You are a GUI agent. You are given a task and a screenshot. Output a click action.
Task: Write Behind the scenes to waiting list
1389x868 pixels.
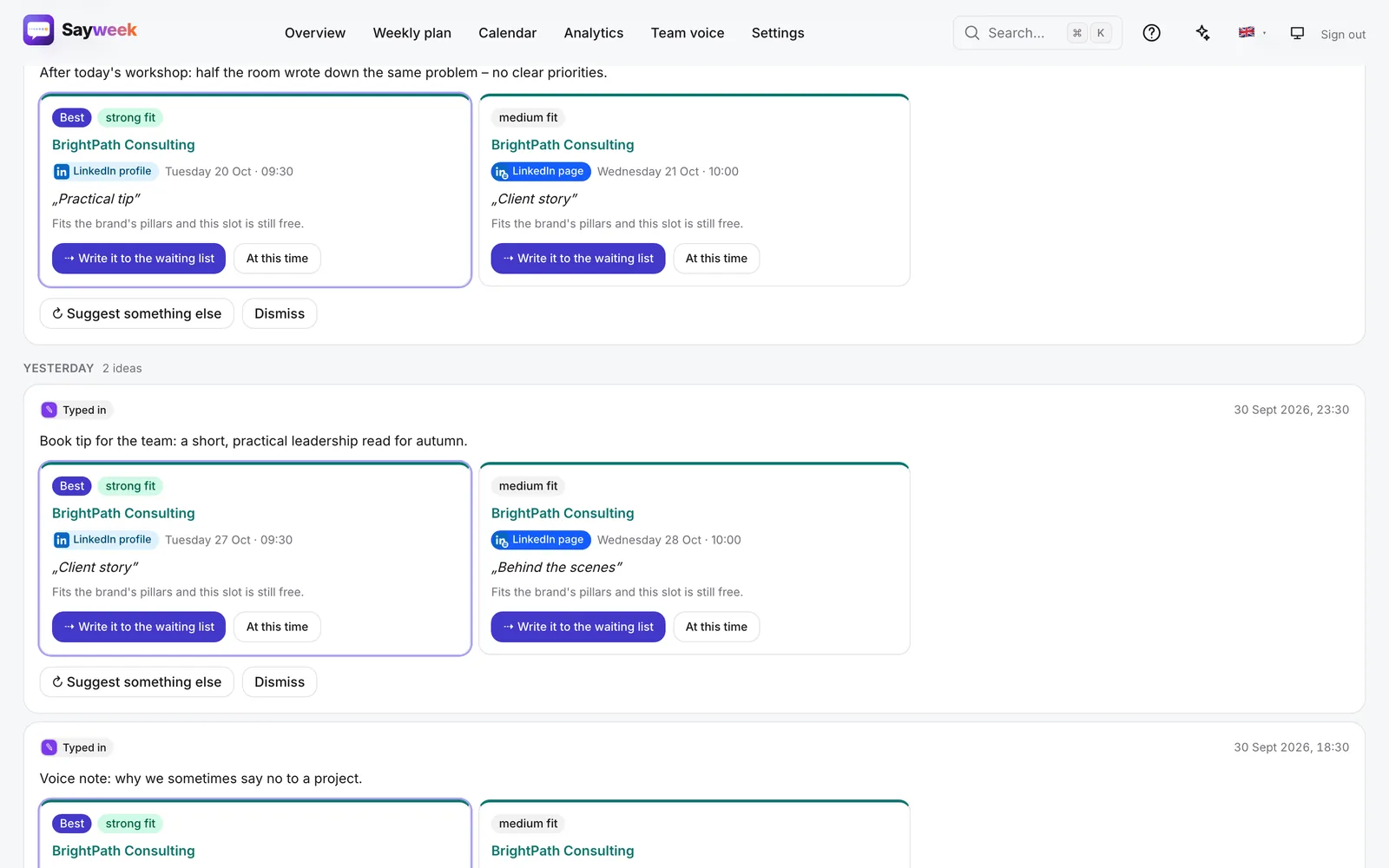pyautogui.click(x=578, y=627)
